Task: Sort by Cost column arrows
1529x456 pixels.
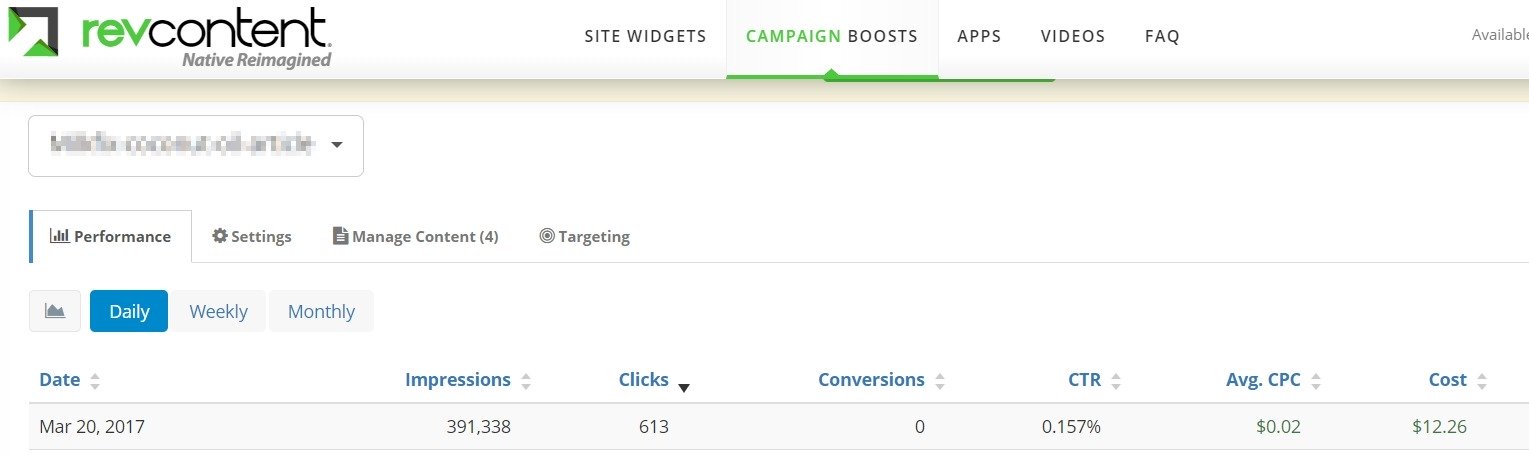Action: (1482, 381)
